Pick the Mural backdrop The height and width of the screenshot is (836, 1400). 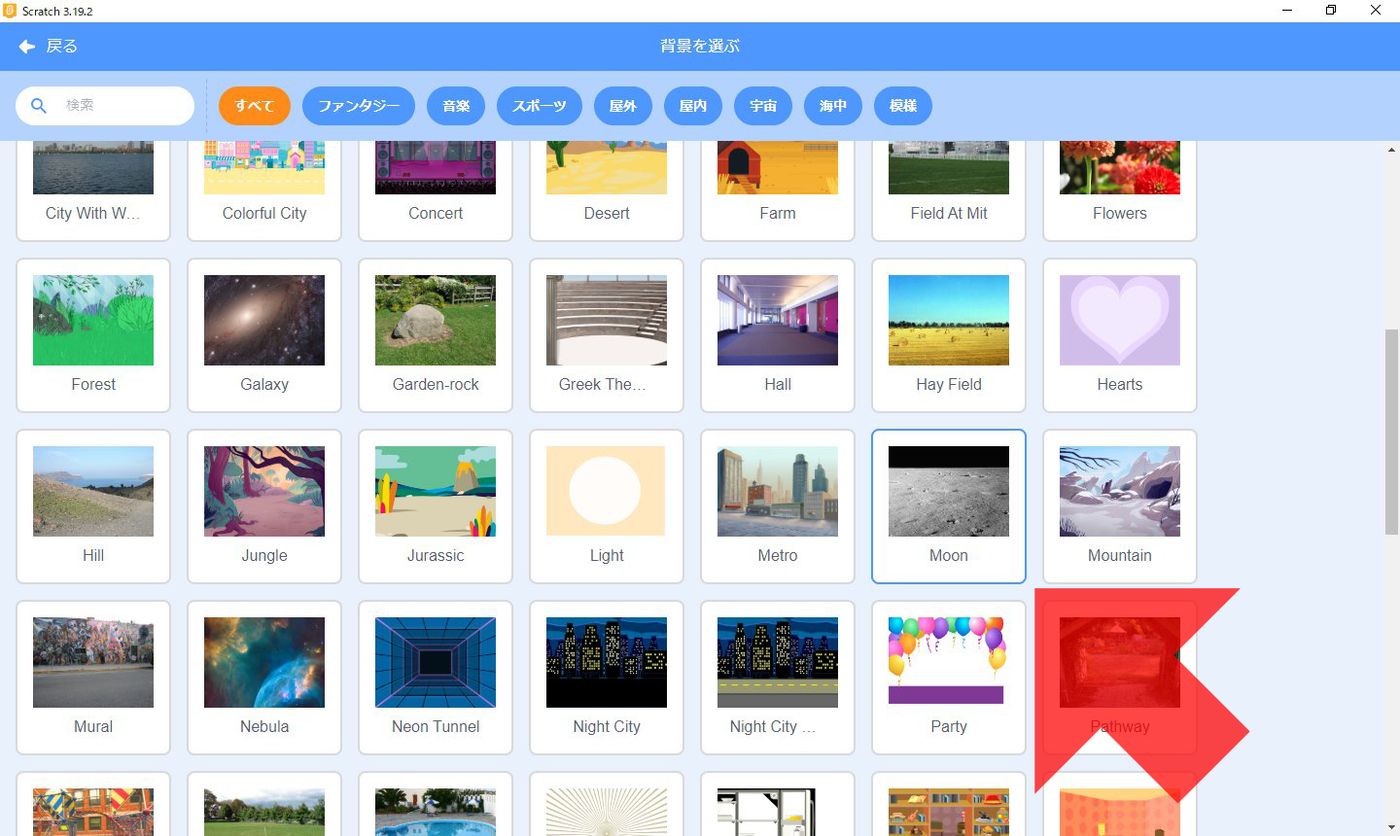pos(93,677)
